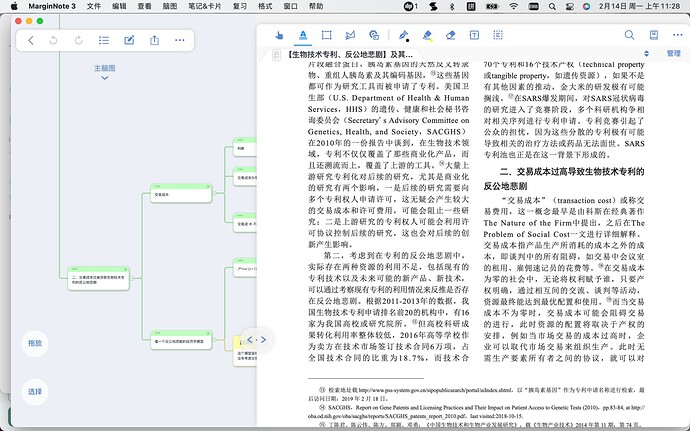Select the text box tool
The image size is (690, 431).
474,35
